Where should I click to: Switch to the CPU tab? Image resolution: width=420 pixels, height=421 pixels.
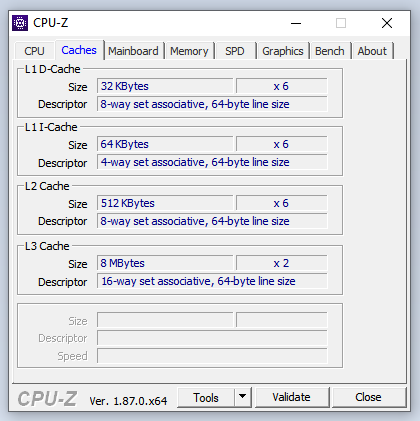point(34,51)
